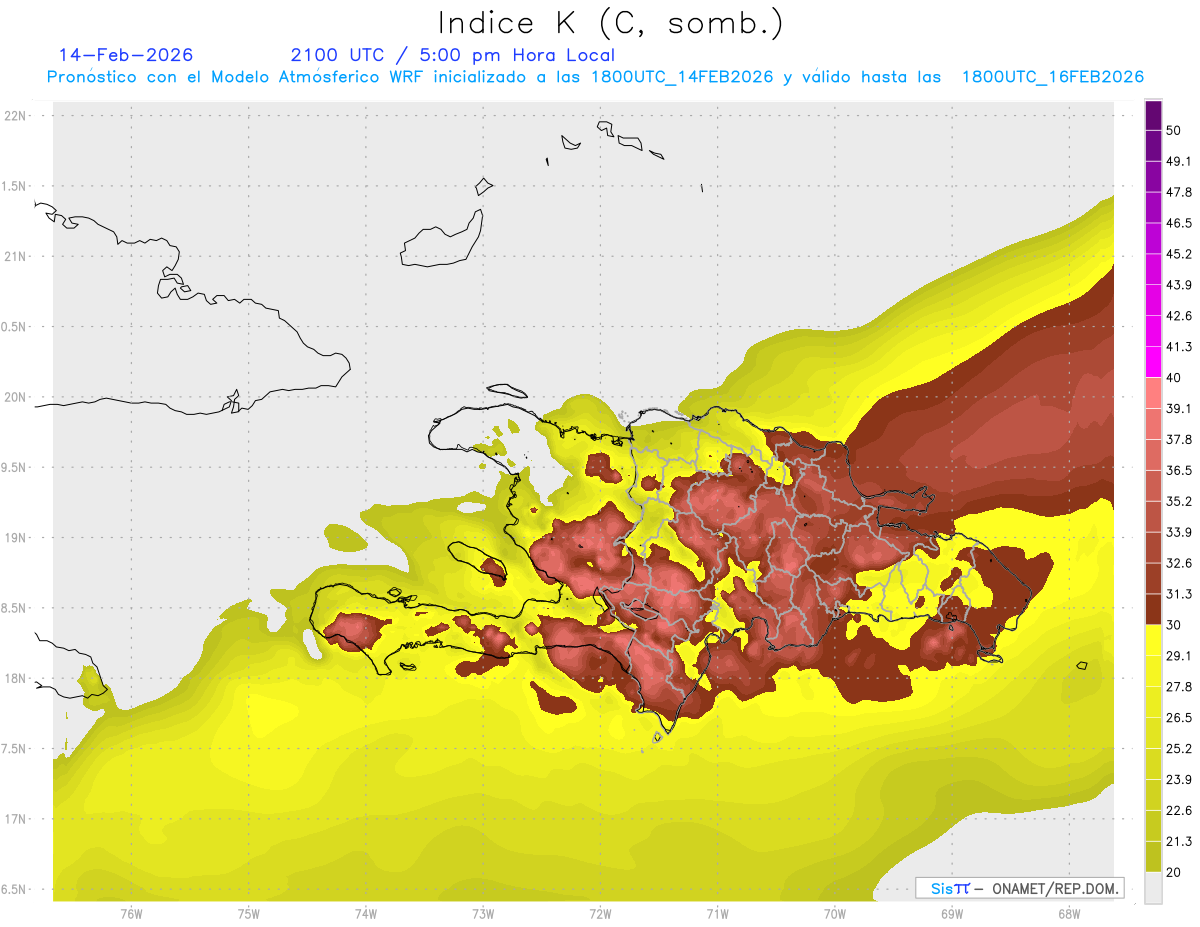Pick the salmon swatch between 39.1 and 40
Screen dimensions: 1200x927
coord(1154,393)
